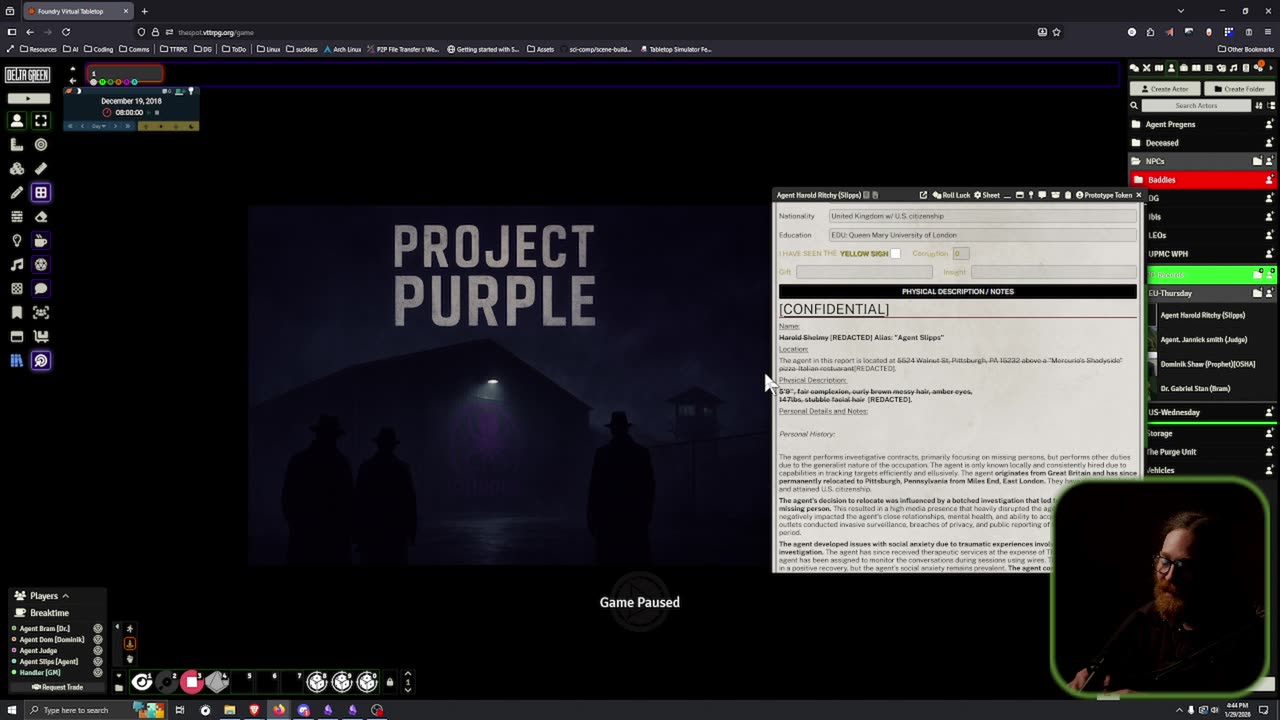This screenshot has height=720, width=1280.
Task: Click the target circle tool icon
Action: click(41, 144)
